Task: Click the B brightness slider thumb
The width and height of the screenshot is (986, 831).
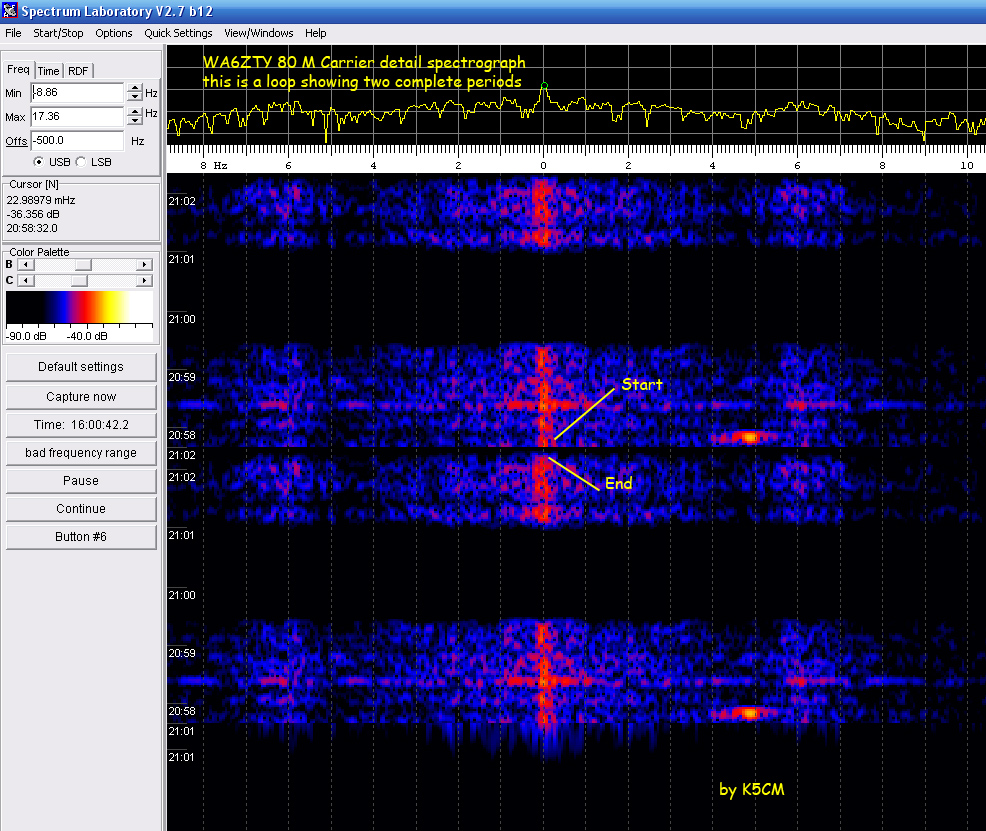Action: pyautogui.click(x=83, y=265)
